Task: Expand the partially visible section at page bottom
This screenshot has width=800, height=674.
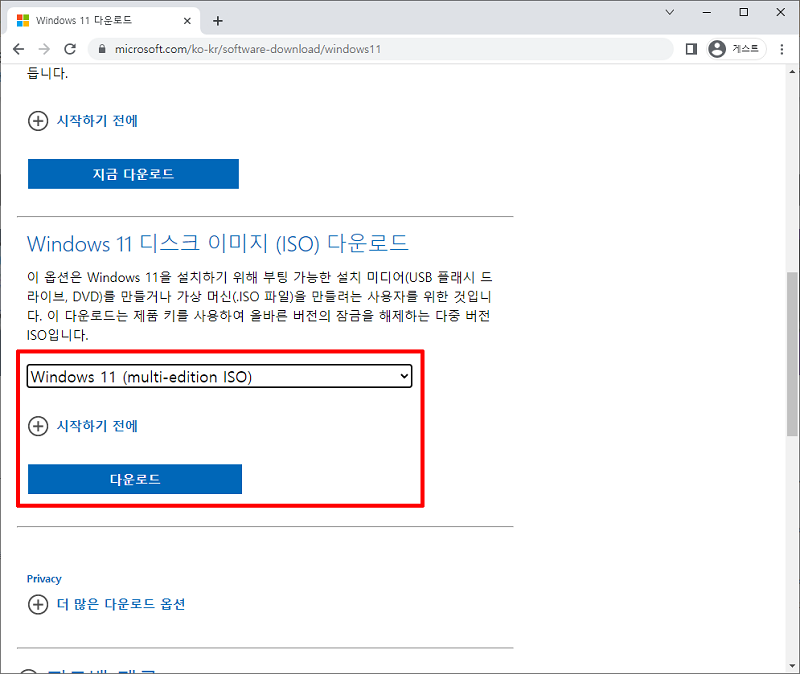Action: pos(38,668)
